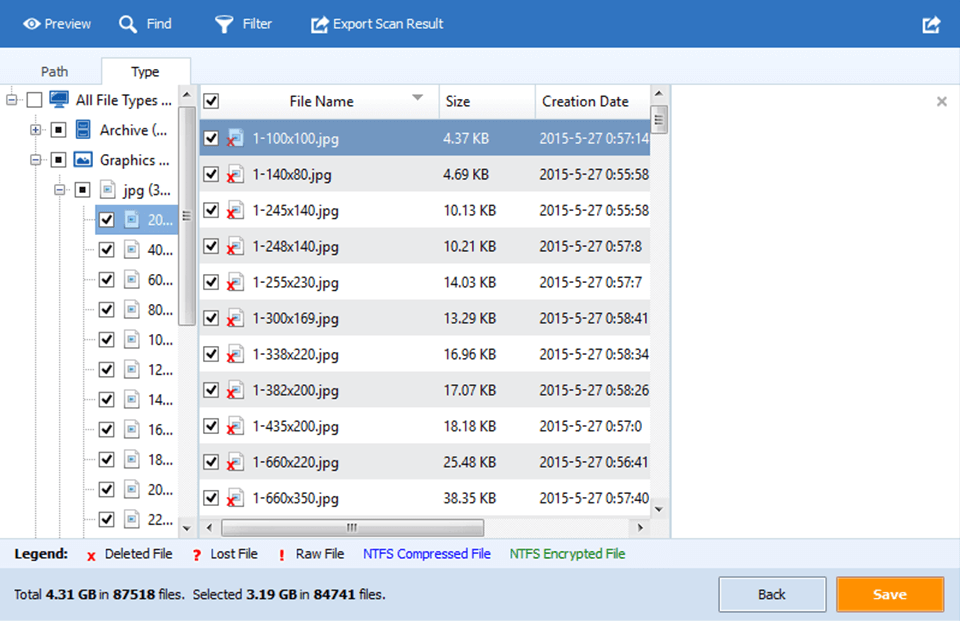Screen dimensions: 960x621
Task: Switch to the Path tab
Action: click(54, 71)
